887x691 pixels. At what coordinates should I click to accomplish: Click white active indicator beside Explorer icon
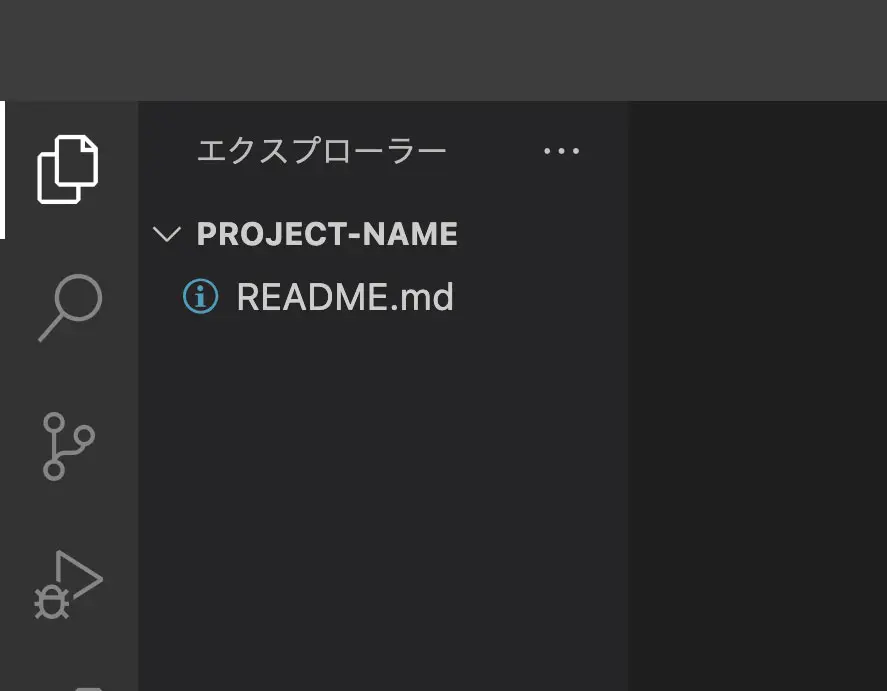click(3, 169)
